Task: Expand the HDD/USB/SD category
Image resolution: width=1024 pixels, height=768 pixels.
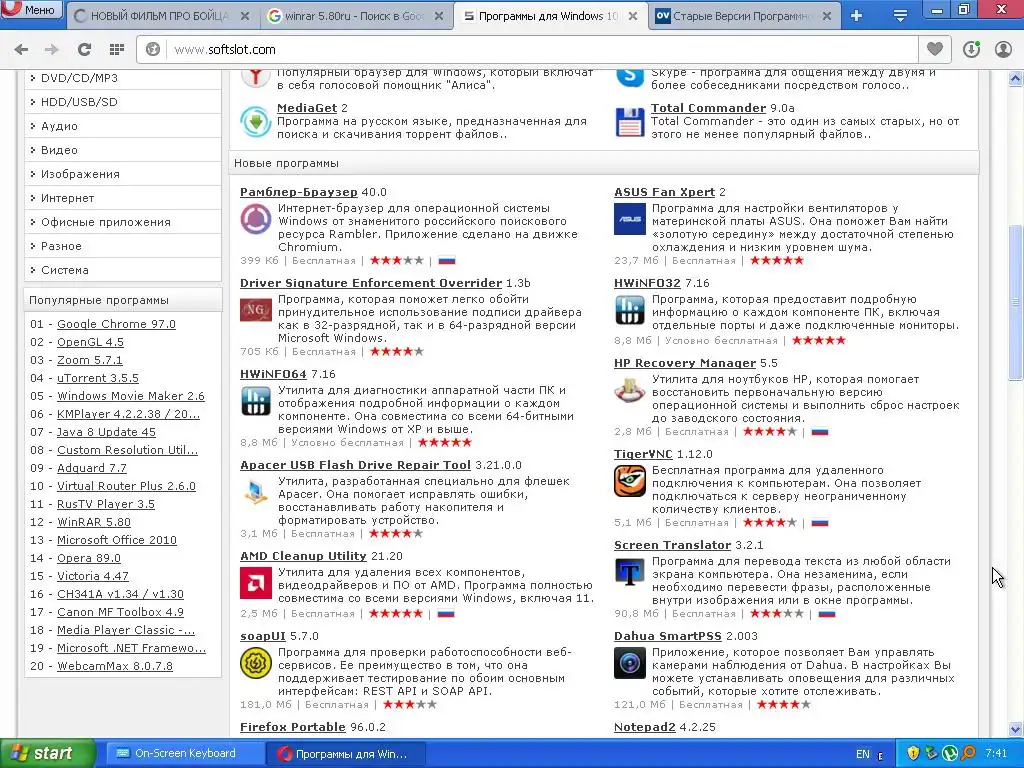Action: click(x=123, y=102)
